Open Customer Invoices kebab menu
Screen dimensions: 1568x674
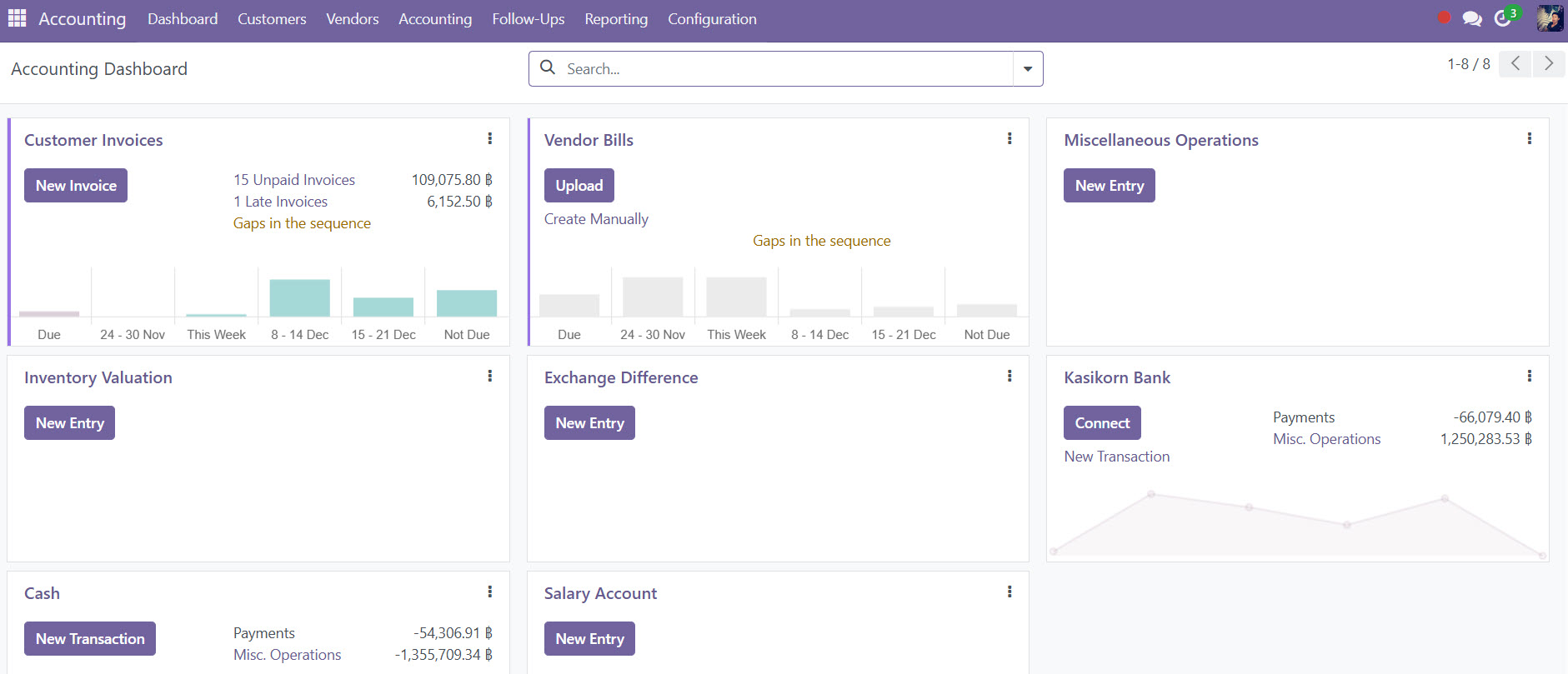click(489, 138)
